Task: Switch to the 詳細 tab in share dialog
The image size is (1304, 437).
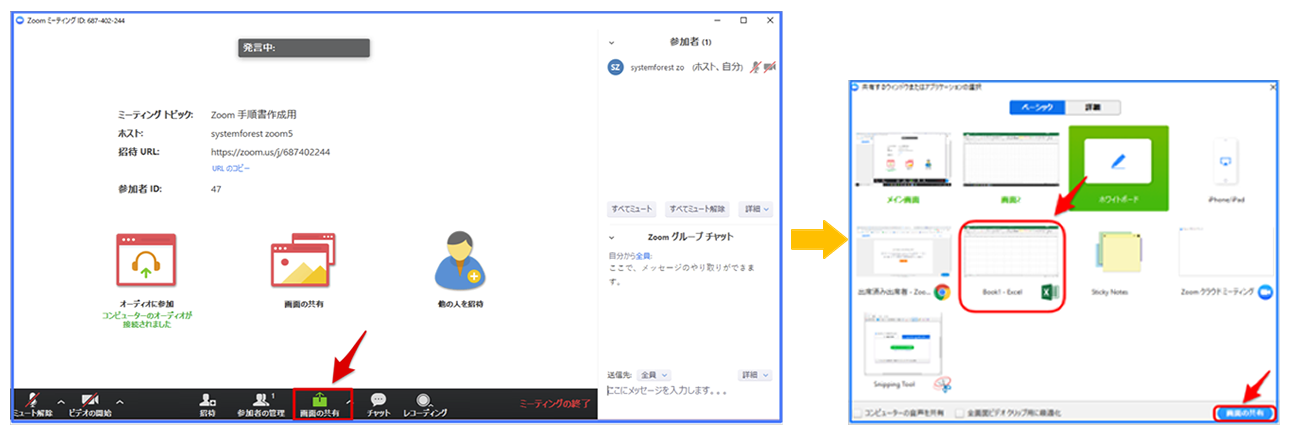Action: pos(1091,108)
